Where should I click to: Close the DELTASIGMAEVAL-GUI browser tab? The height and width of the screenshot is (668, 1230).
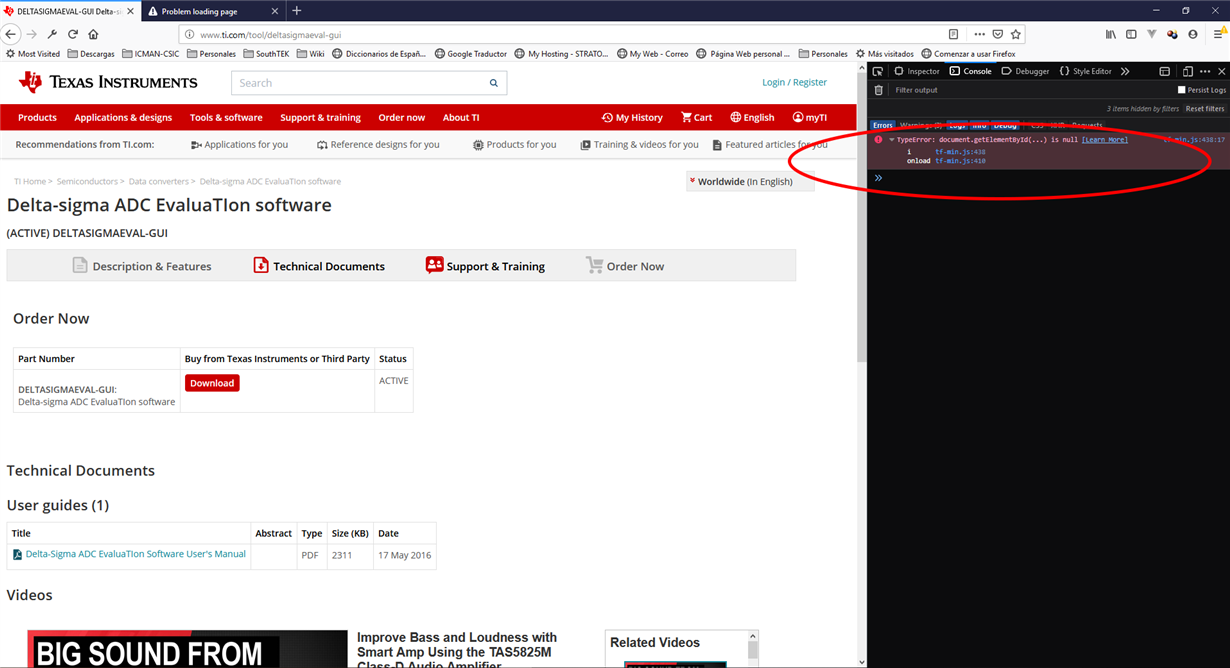coord(129,11)
